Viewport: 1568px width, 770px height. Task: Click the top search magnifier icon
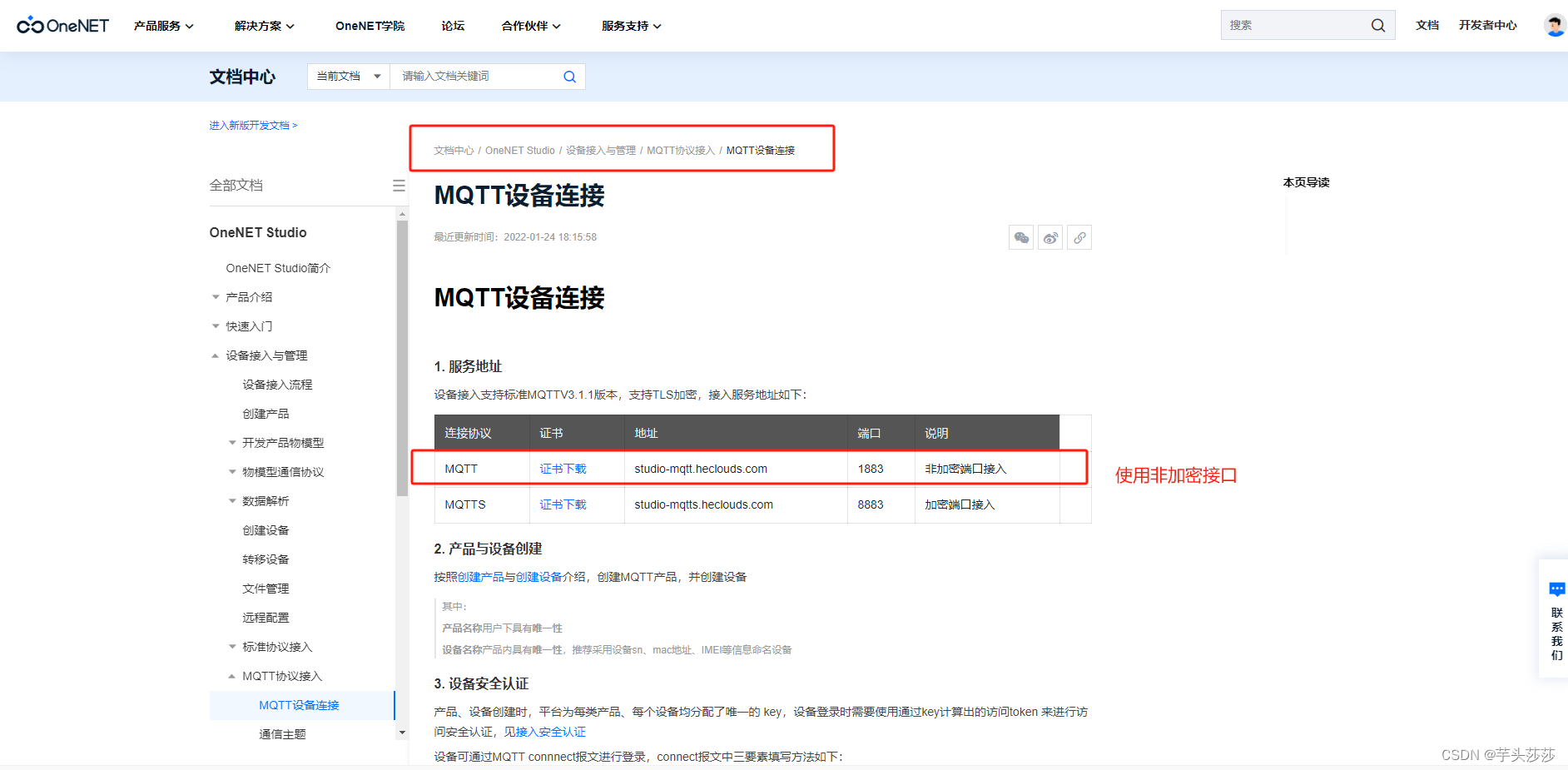[1378, 25]
